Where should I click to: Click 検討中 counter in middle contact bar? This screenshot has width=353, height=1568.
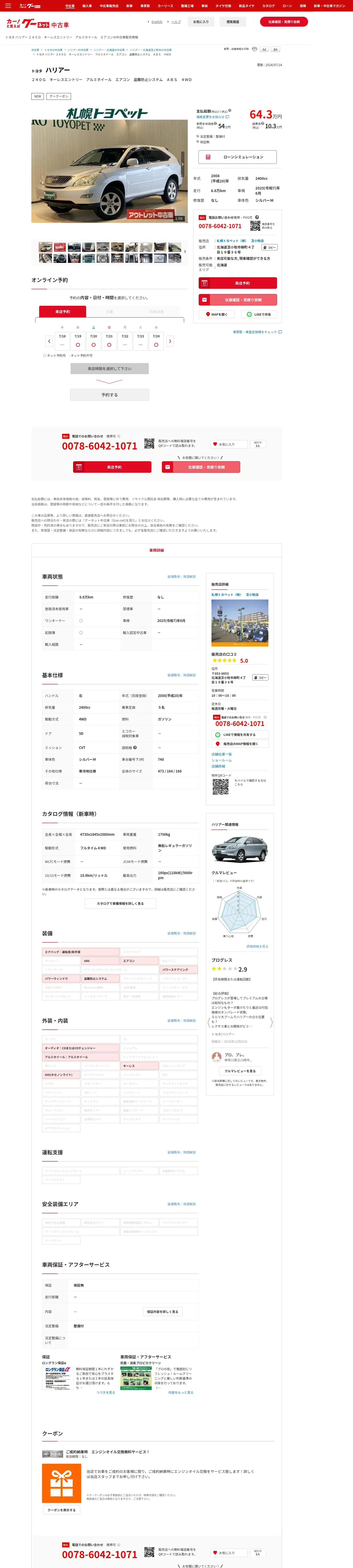(x=257, y=444)
